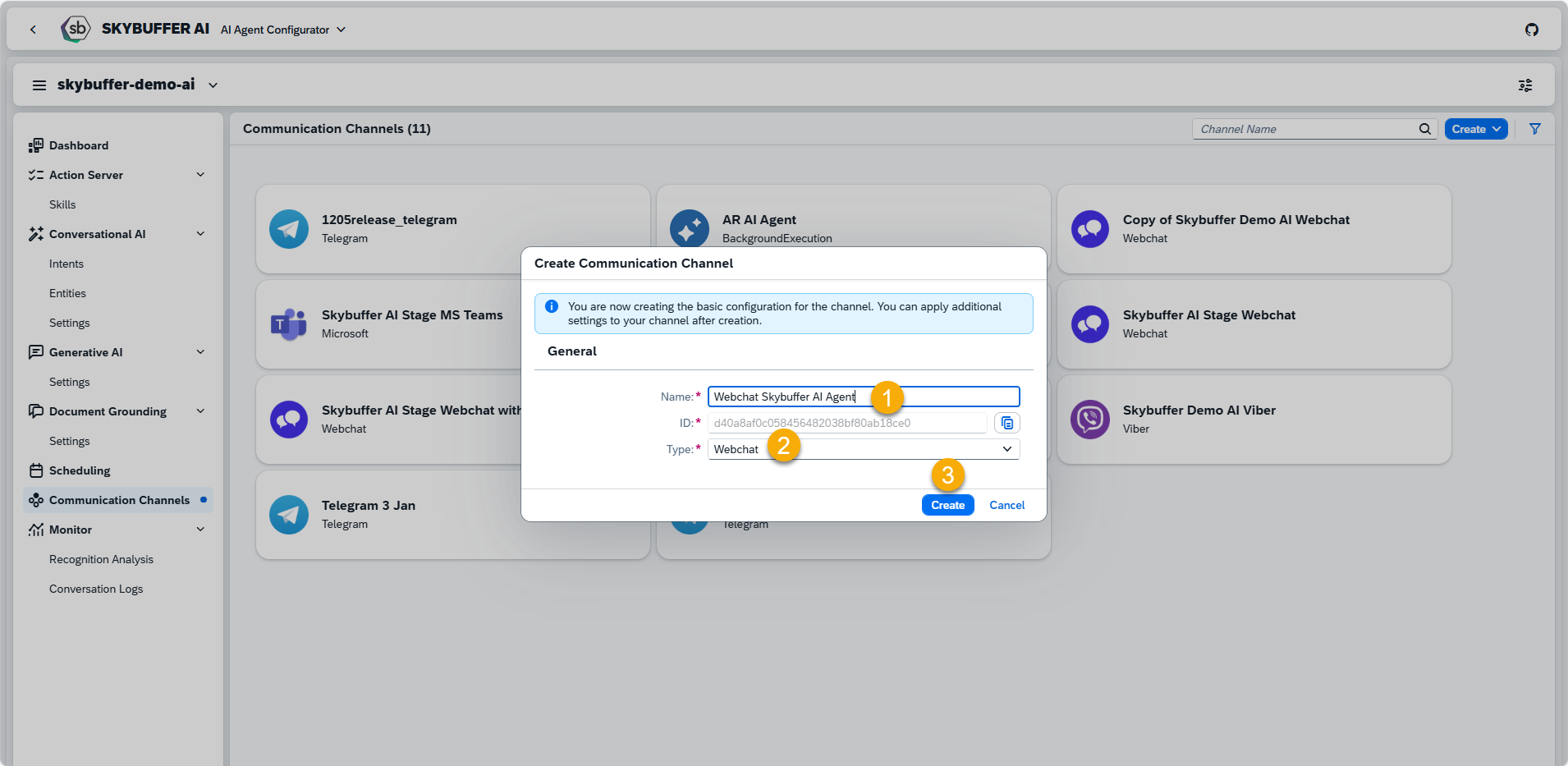Collapse the Conversational AI section chevron
Image resolution: width=1568 pixels, height=766 pixels.
pyautogui.click(x=200, y=234)
